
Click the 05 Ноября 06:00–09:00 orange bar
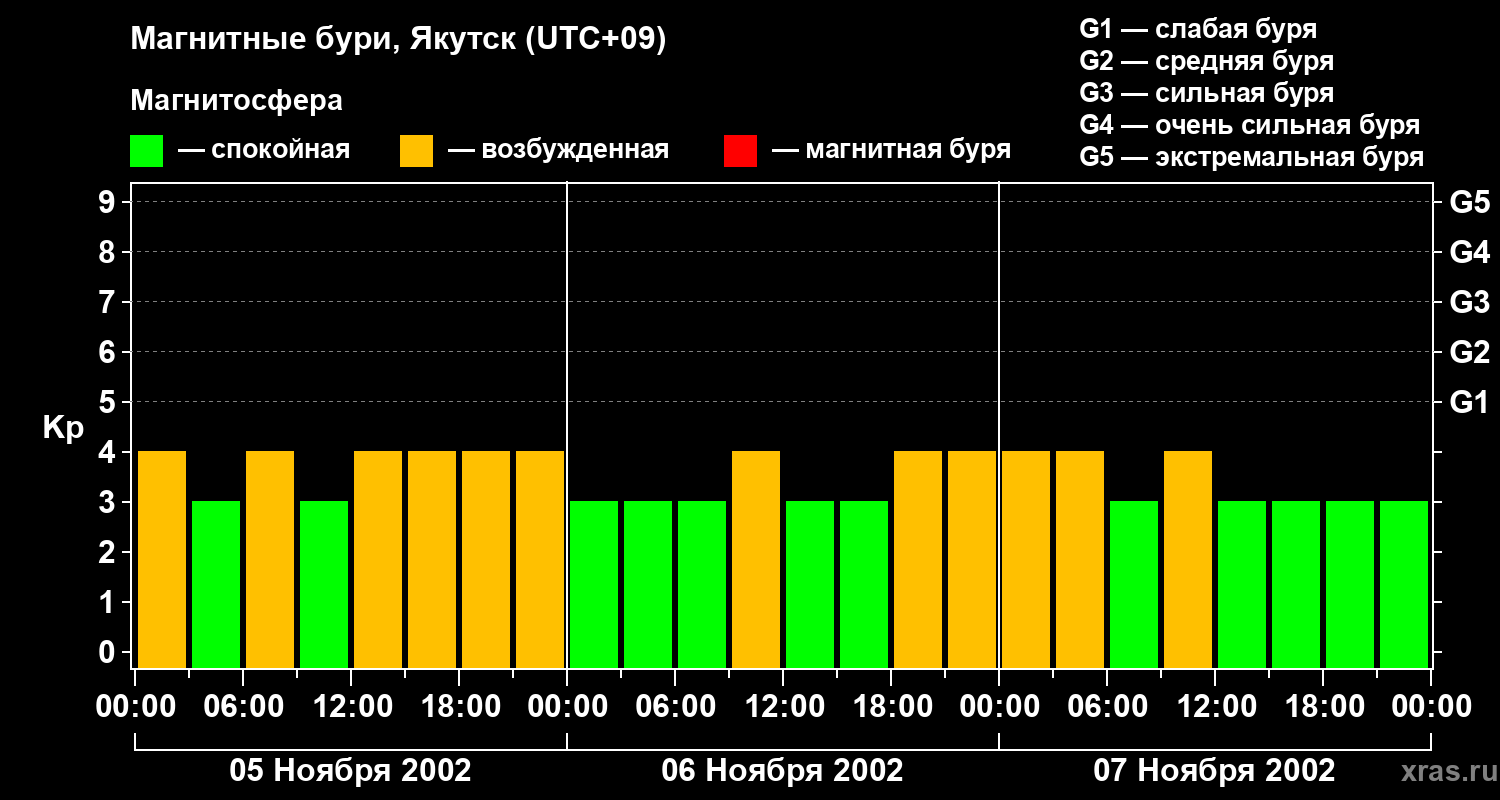[x=270, y=559]
